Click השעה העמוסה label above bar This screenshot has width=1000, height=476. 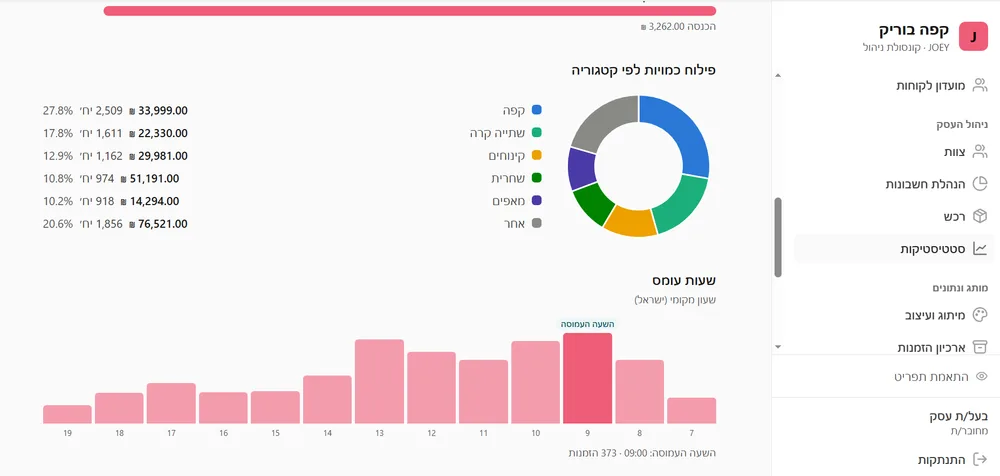(x=587, y=324)
